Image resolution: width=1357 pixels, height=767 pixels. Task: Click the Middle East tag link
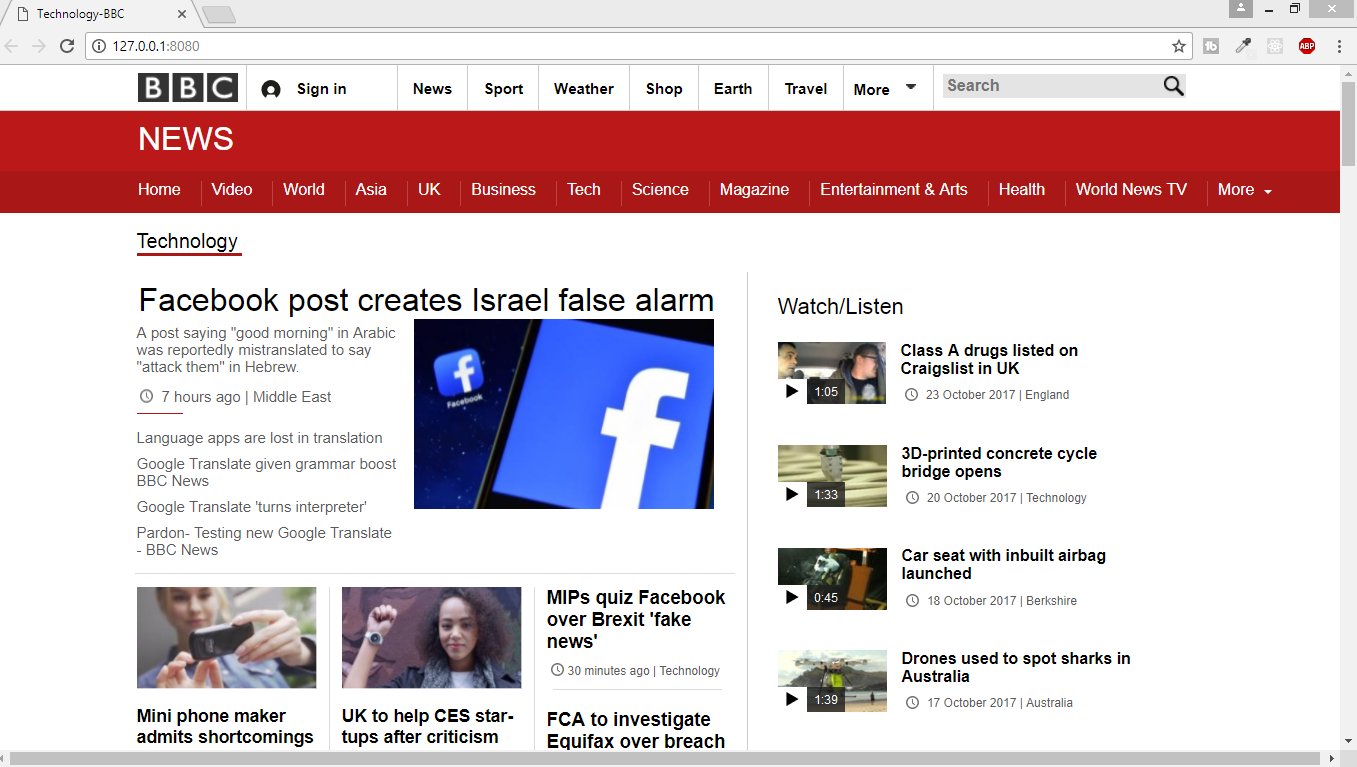point(292,397)
